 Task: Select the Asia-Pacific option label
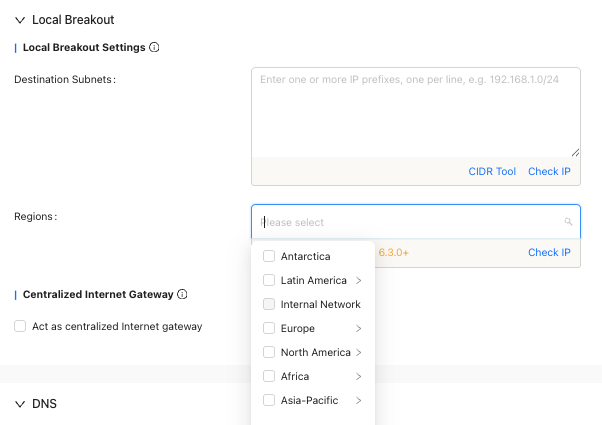coord(309,400)
